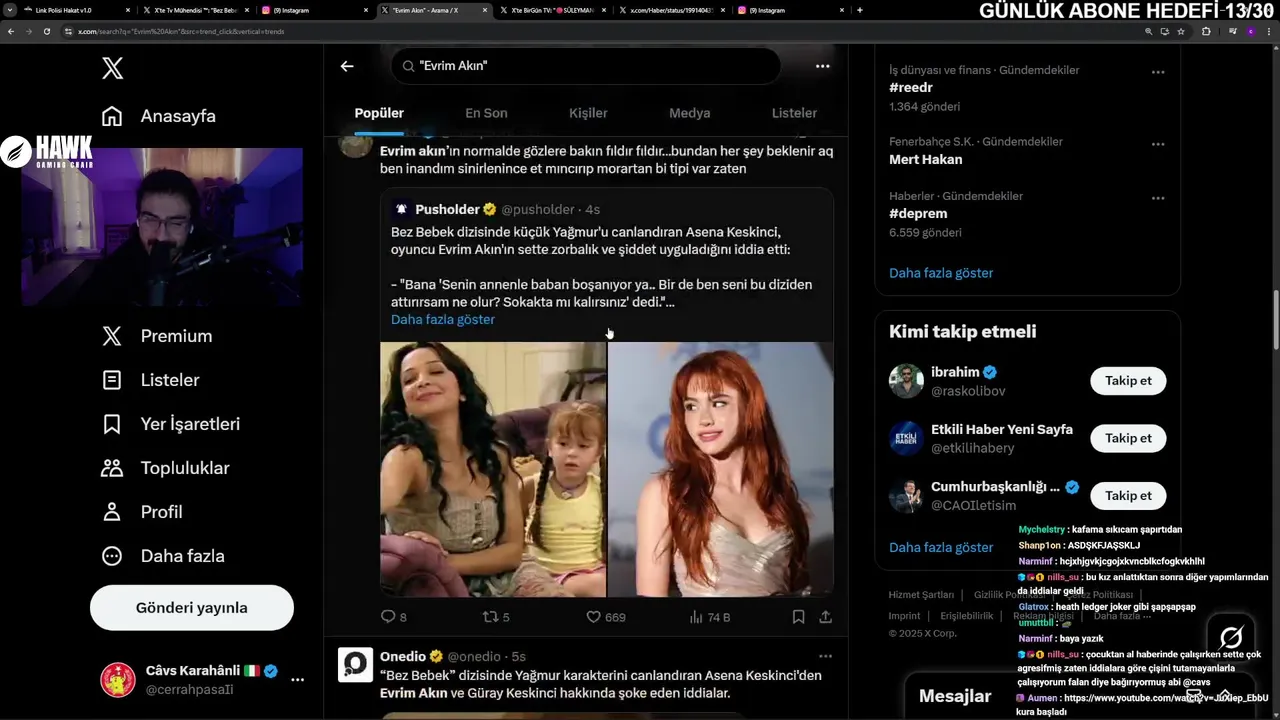
Task: Like the post with 669 likes
Action: (x=605, y=617)
